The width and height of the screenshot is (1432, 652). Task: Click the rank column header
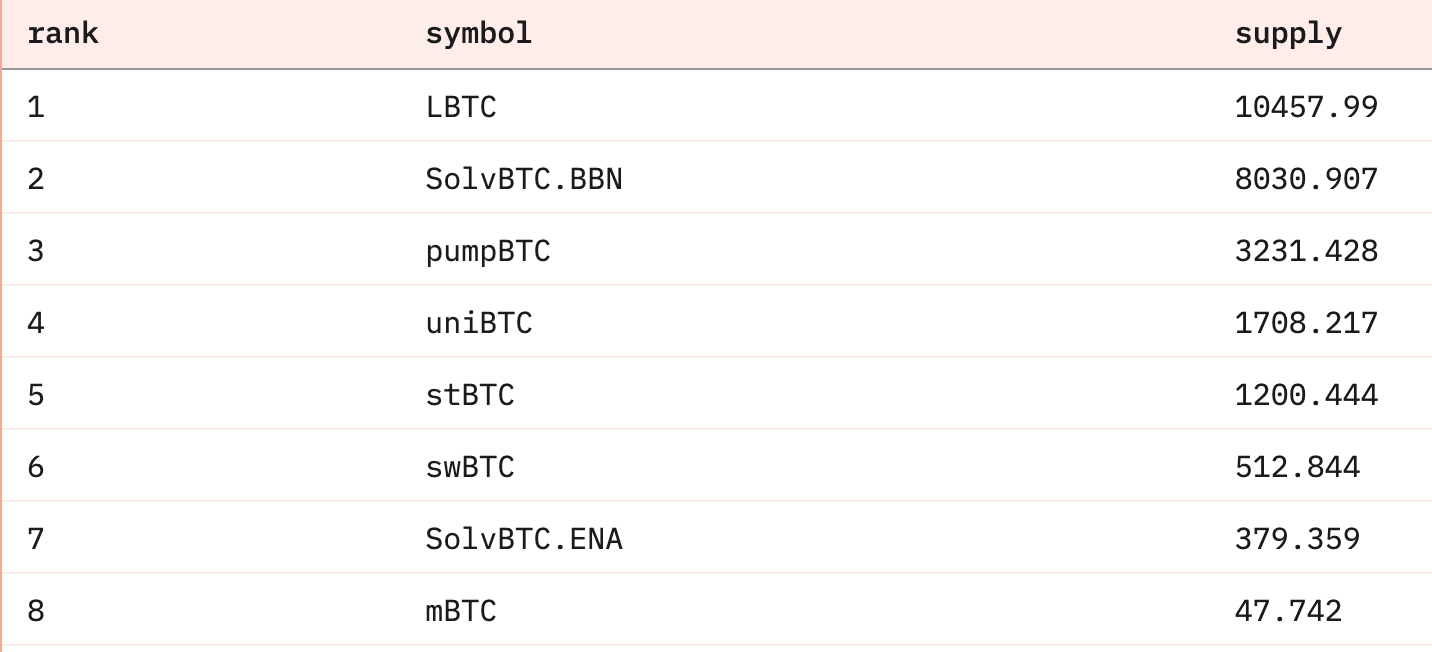(x=63, y=34)
